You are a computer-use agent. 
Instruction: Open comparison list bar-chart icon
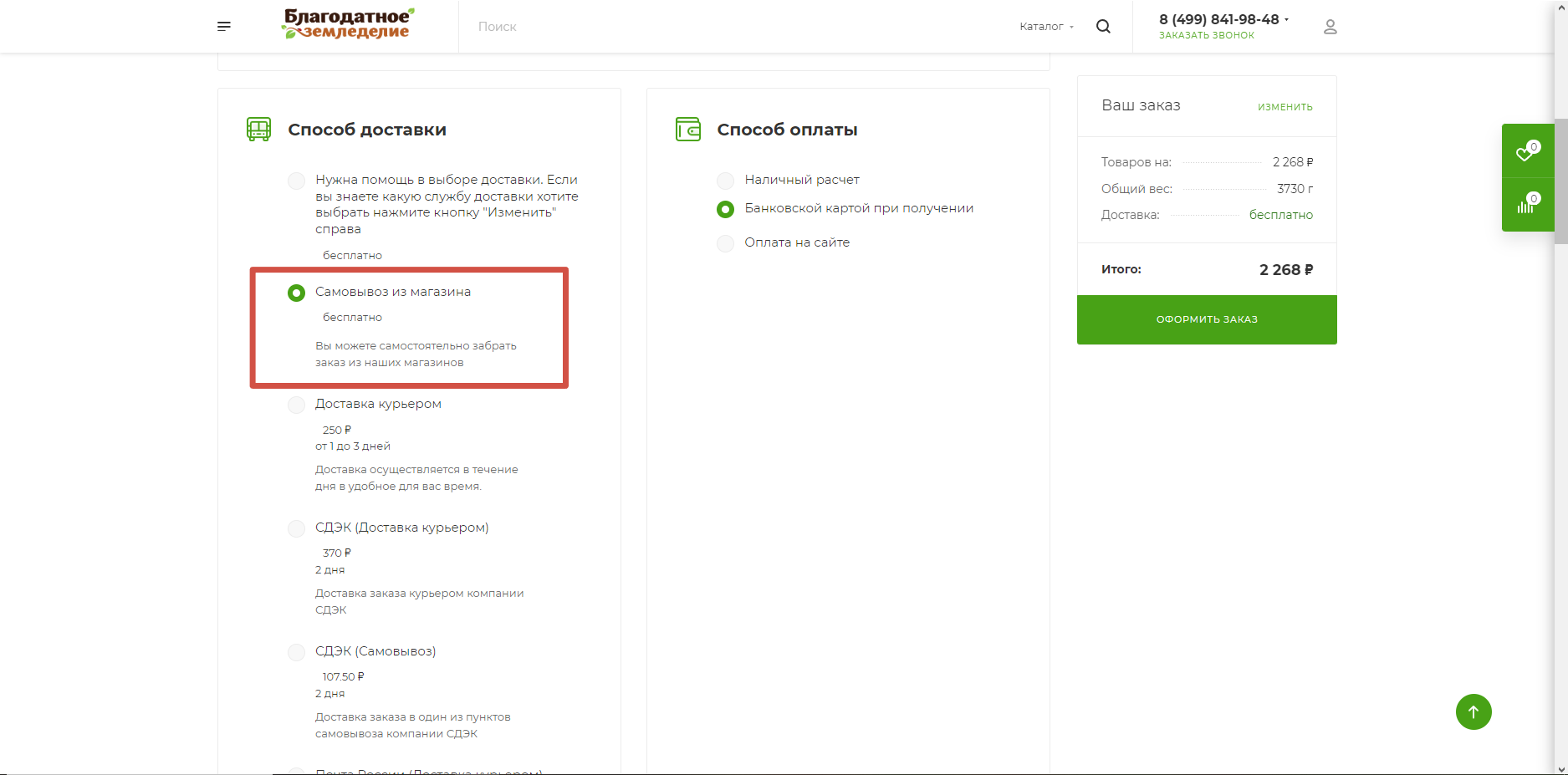[1526, 205]
